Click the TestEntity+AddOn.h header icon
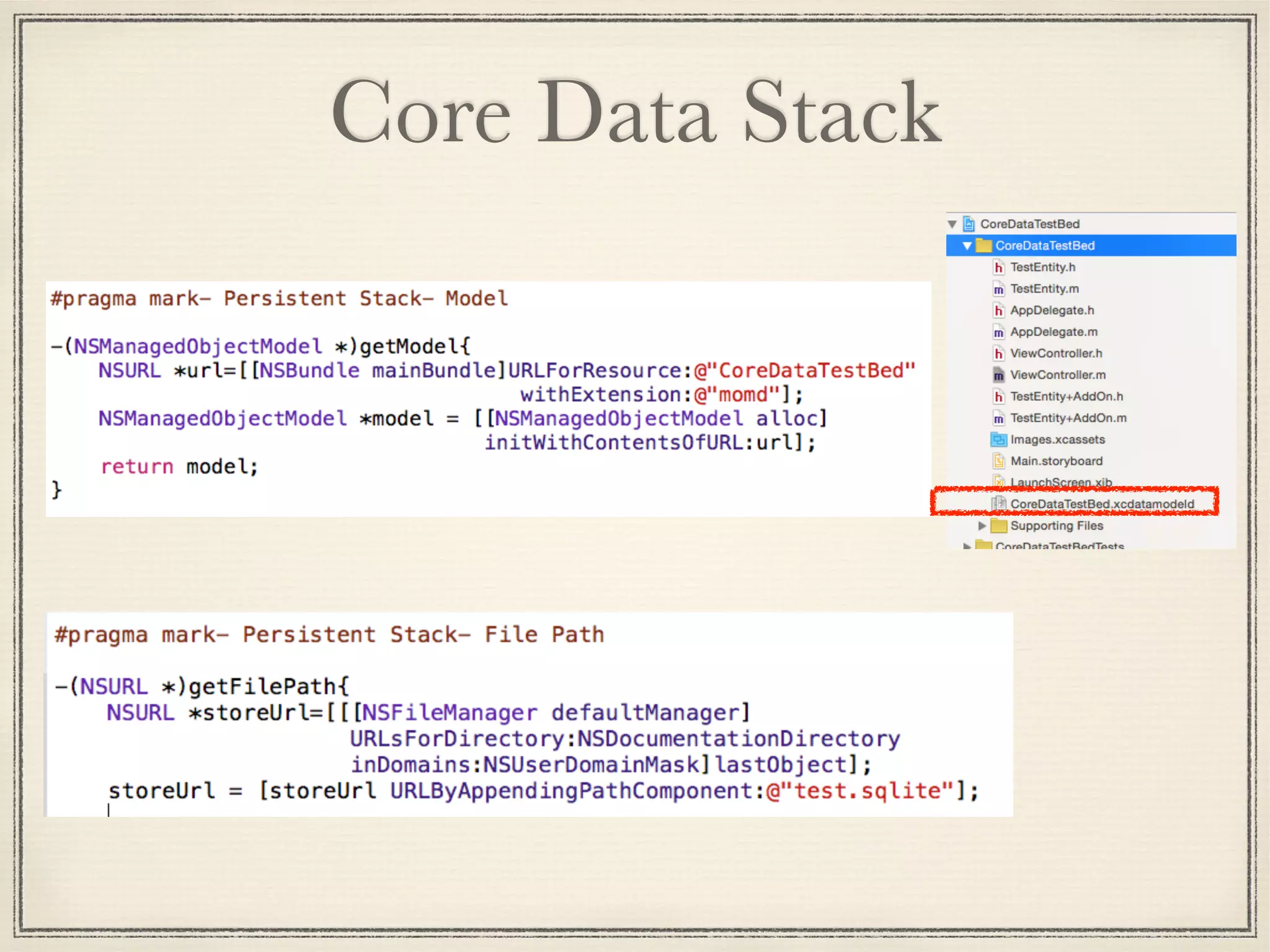 pyautogui.click(x=998, y=397)
